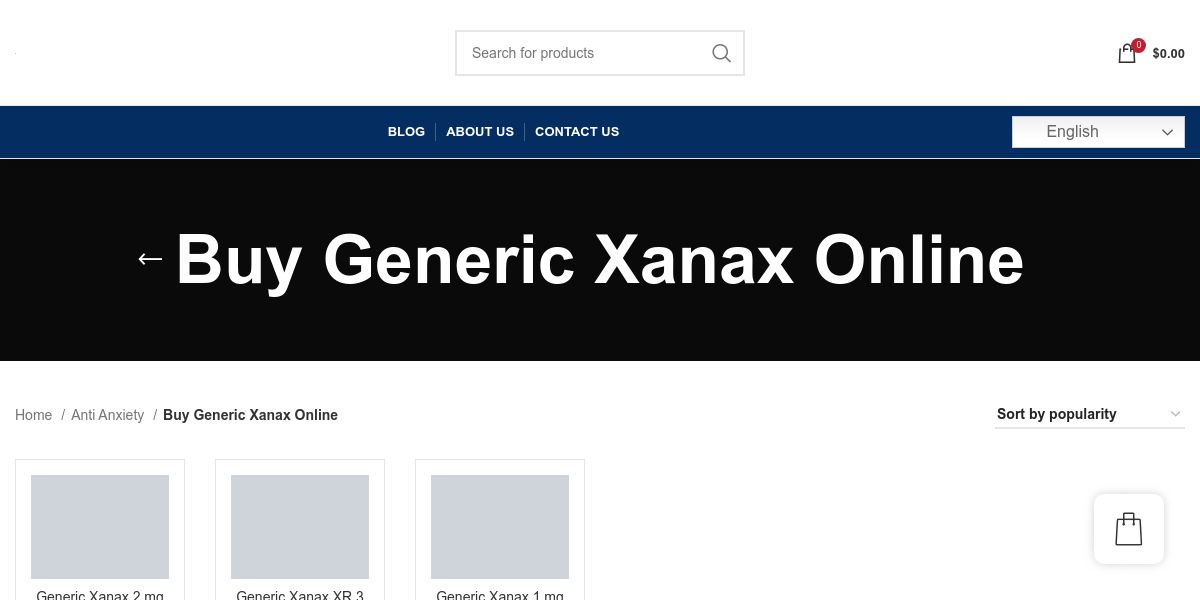Click the language dropdown chevron arrow
Screen dimensions: 1200x600
tap(1167, 132)
